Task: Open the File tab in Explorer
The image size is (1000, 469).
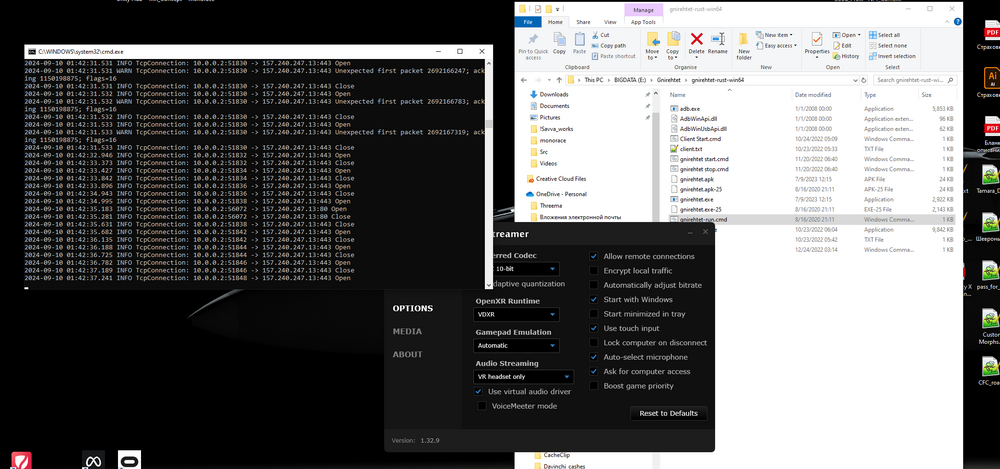Action: (528, 22)
